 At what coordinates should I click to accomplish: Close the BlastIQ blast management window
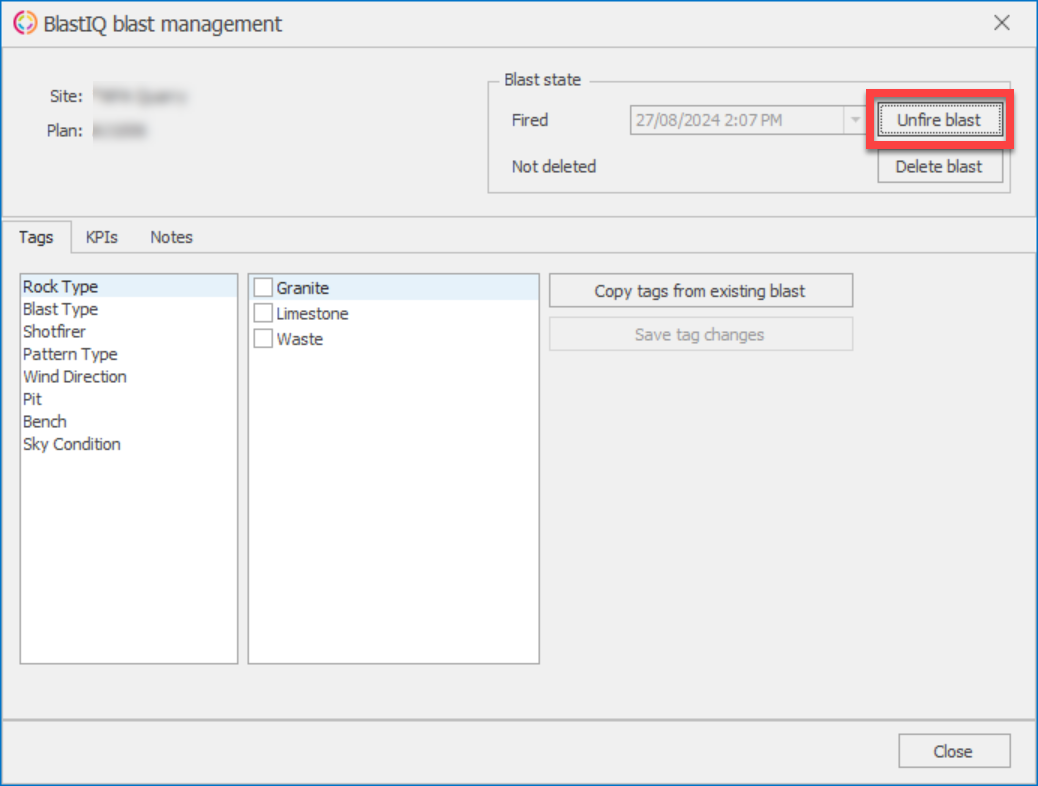(x=1002, y=23)
